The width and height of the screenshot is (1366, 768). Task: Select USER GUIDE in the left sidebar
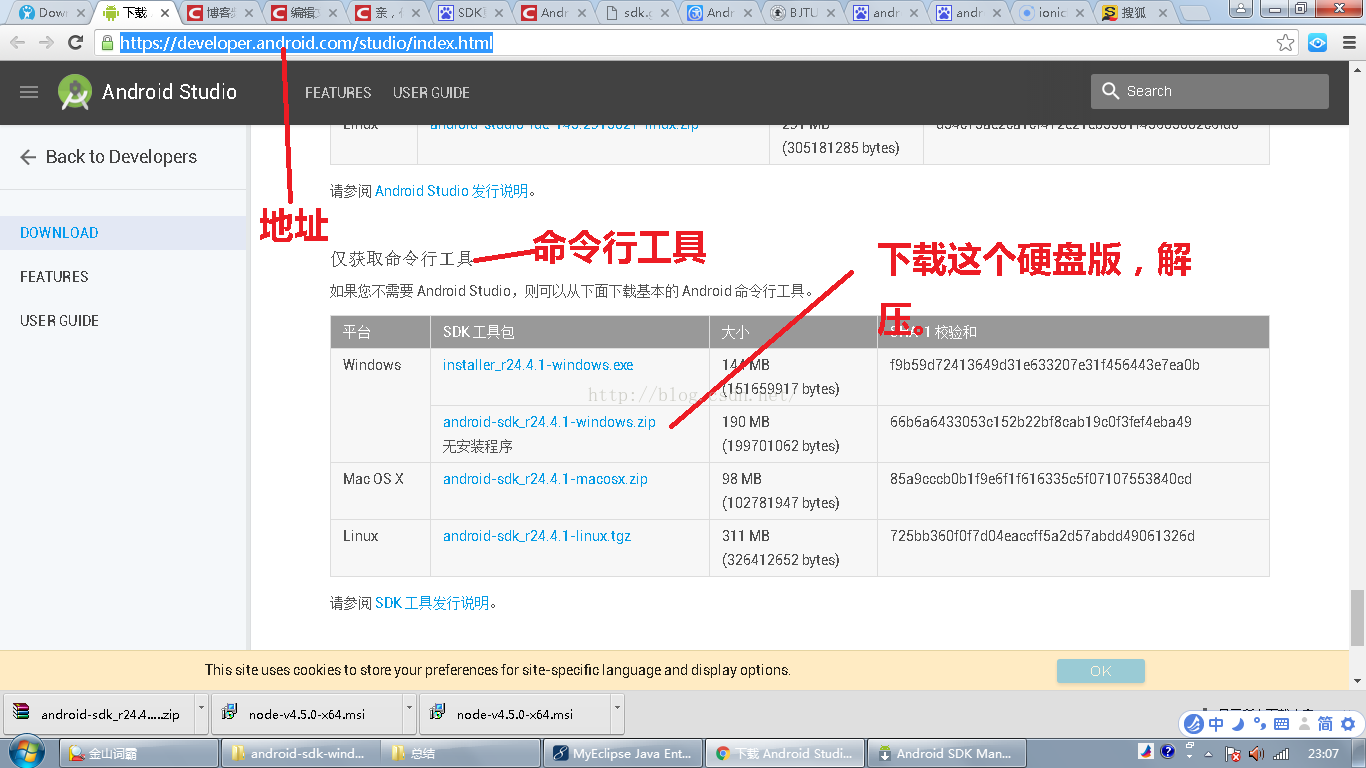click(59, 321)
